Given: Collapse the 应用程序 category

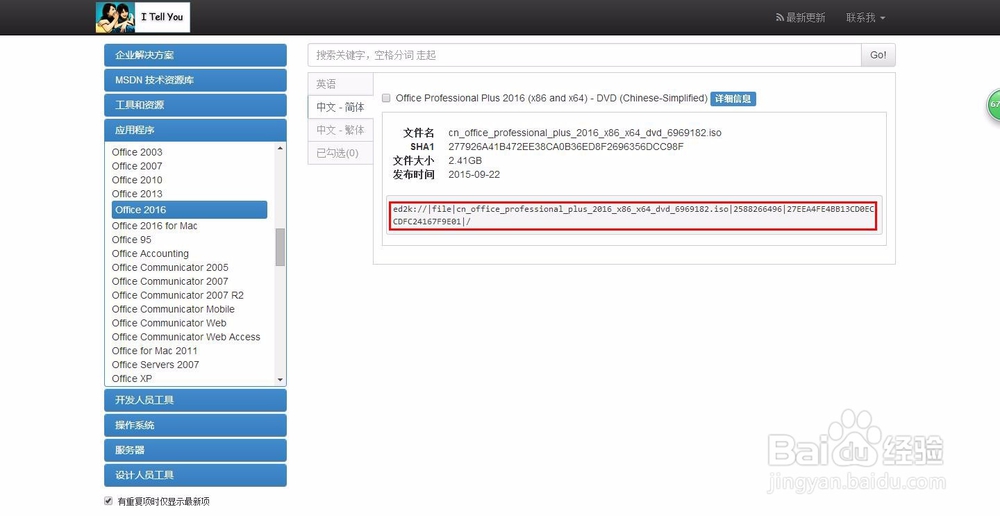Looking at the screenshot, I should click(x=195, y=130).
